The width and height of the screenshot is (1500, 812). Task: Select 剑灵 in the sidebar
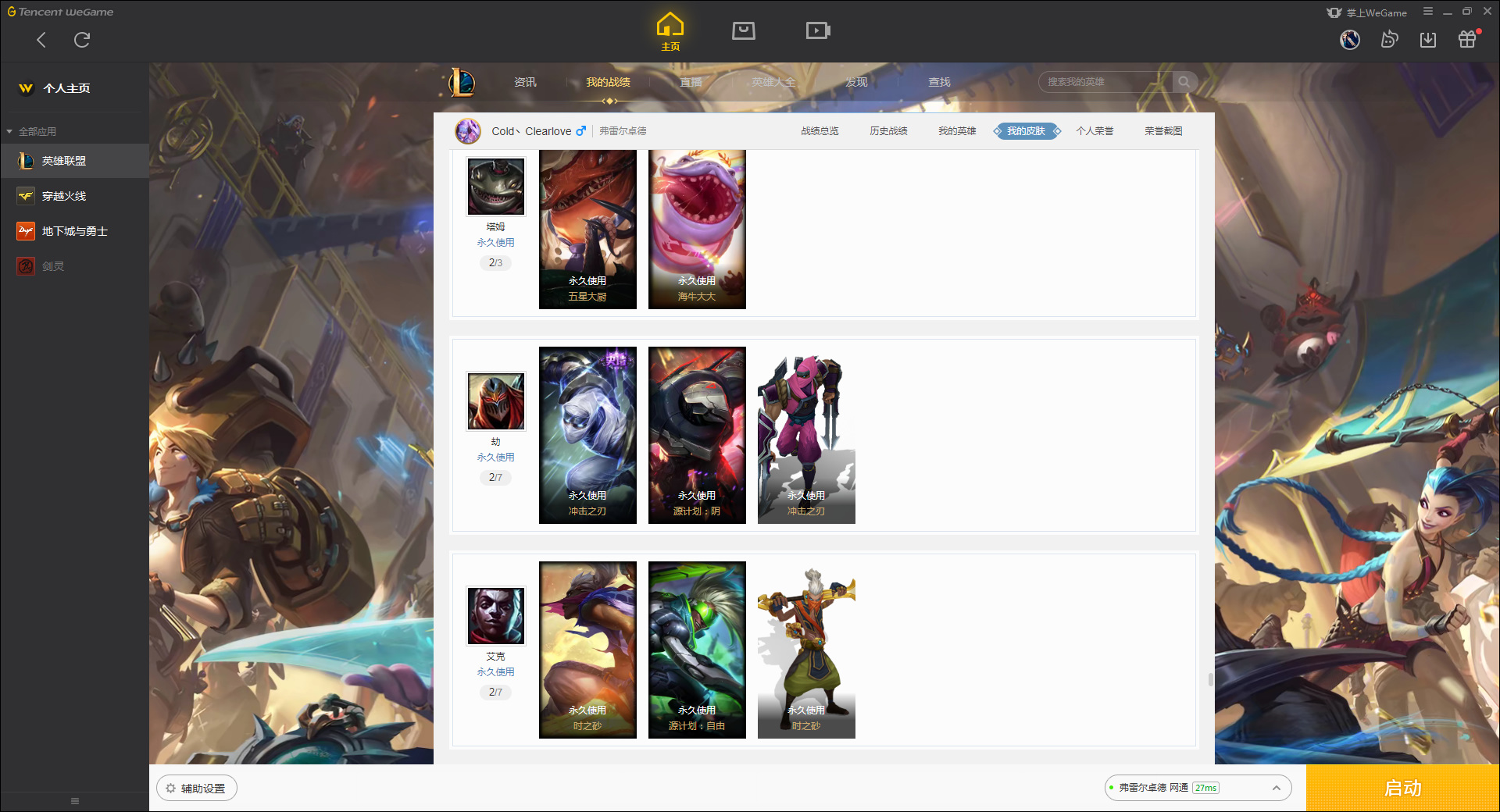(74, 266)
